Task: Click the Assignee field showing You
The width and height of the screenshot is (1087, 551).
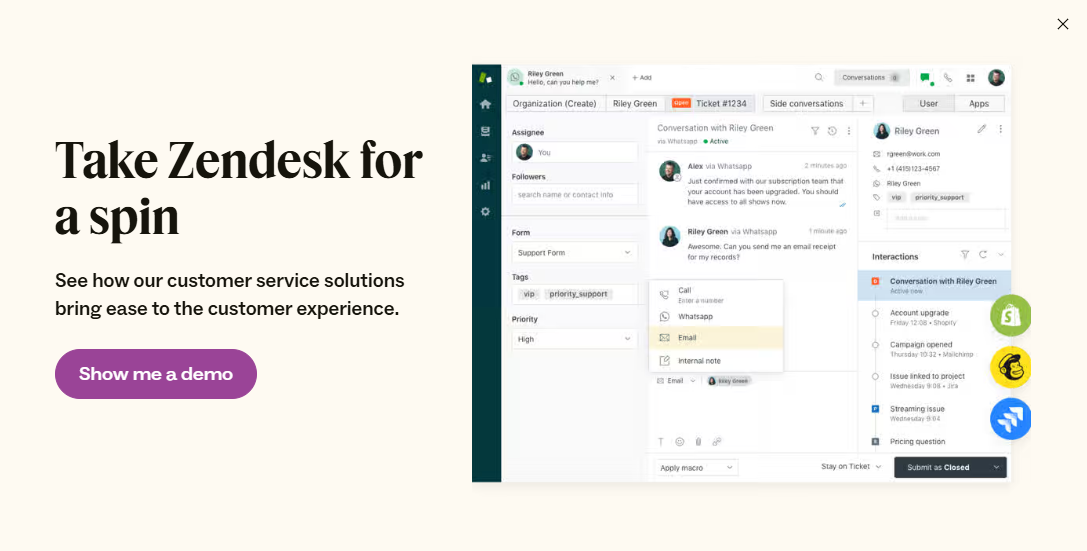Action: pyautogui.click(x=575, y=152)
